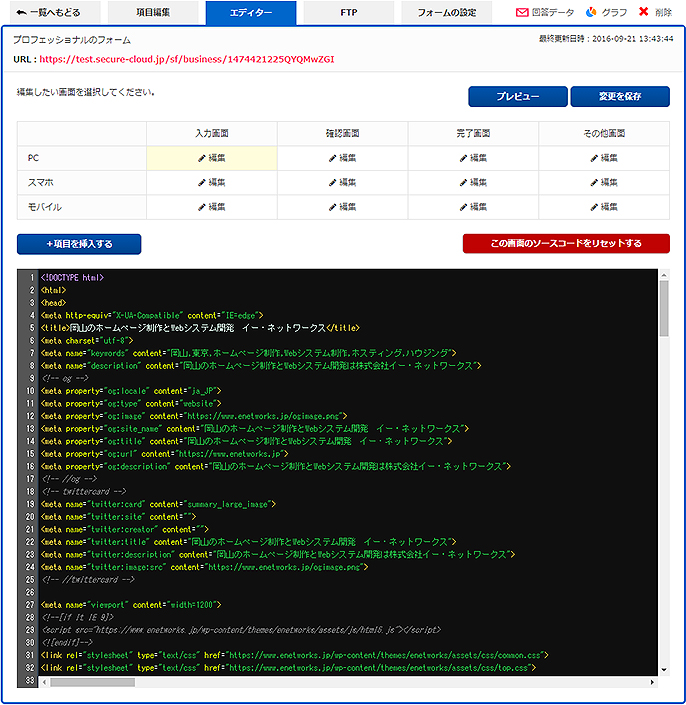Click the twitter:card meta line
686x705 pixels.
tap(158, 504)
